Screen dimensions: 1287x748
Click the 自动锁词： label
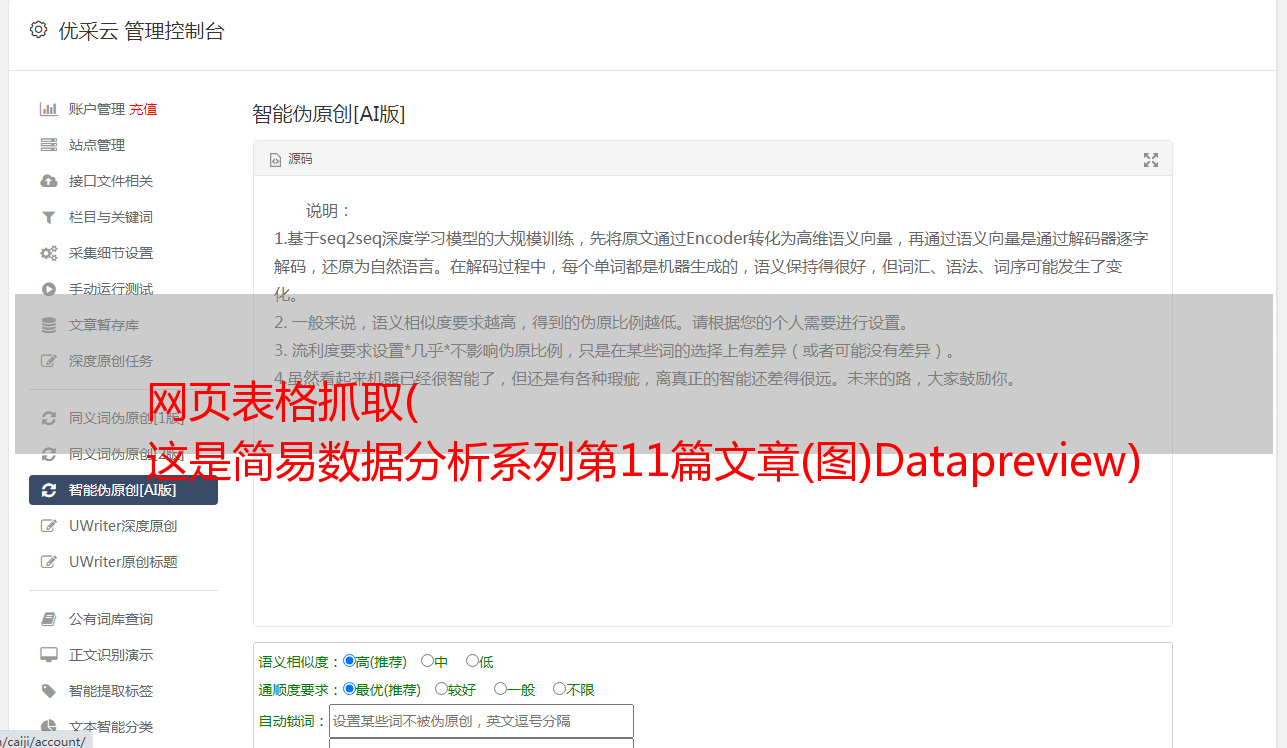[293, 721]
